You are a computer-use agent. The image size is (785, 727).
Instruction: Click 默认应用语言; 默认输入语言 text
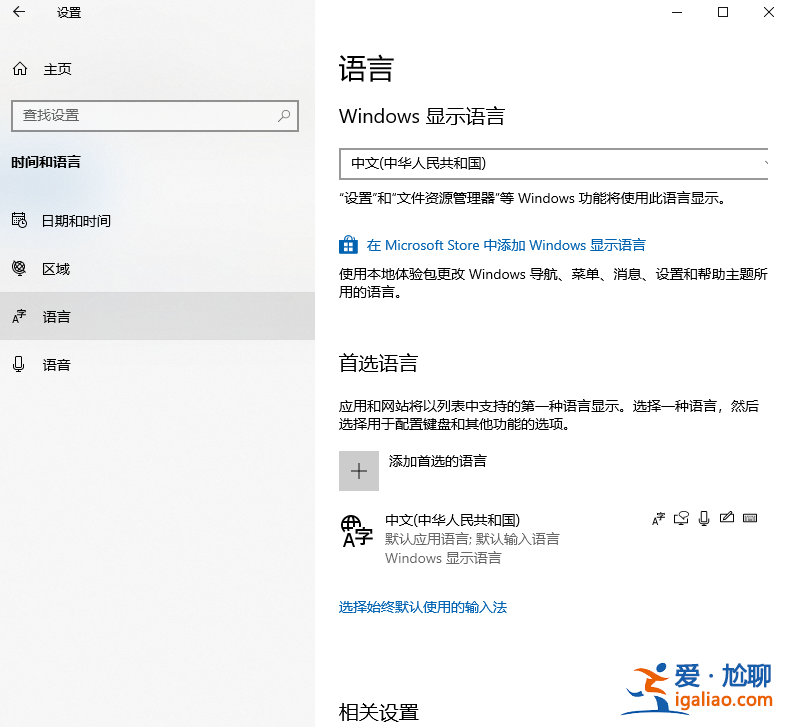[x=472, y=539]
